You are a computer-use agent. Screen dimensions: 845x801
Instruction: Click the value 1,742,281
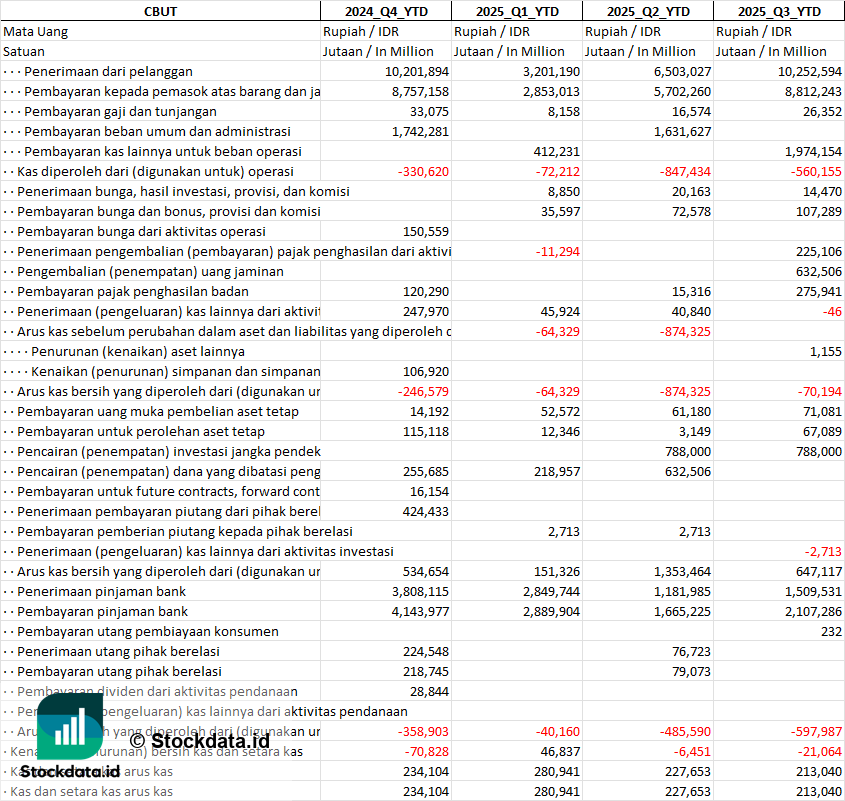coord(420,132)
